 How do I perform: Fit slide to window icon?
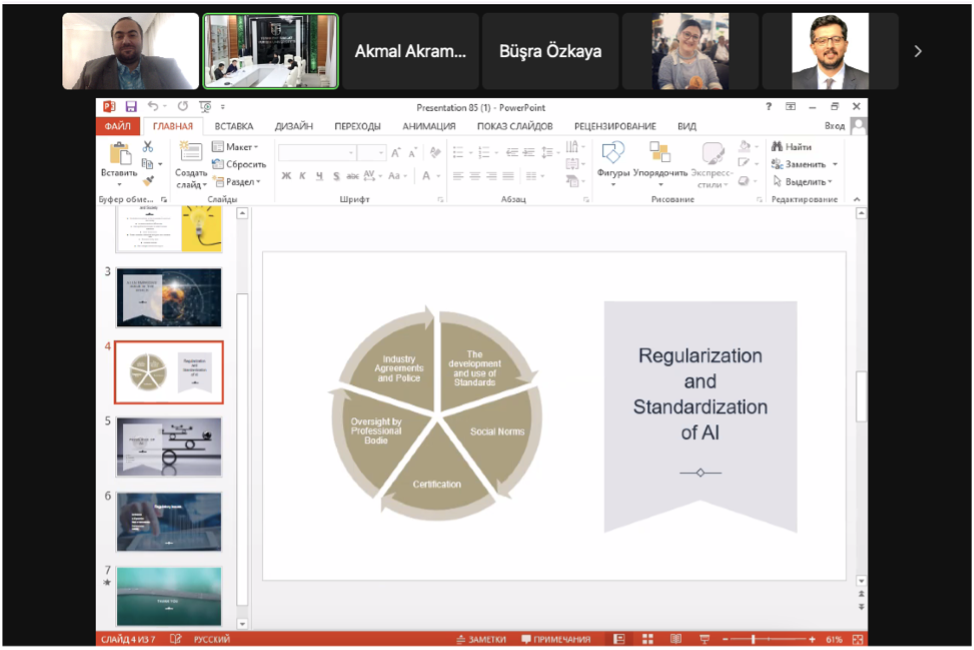859,639
